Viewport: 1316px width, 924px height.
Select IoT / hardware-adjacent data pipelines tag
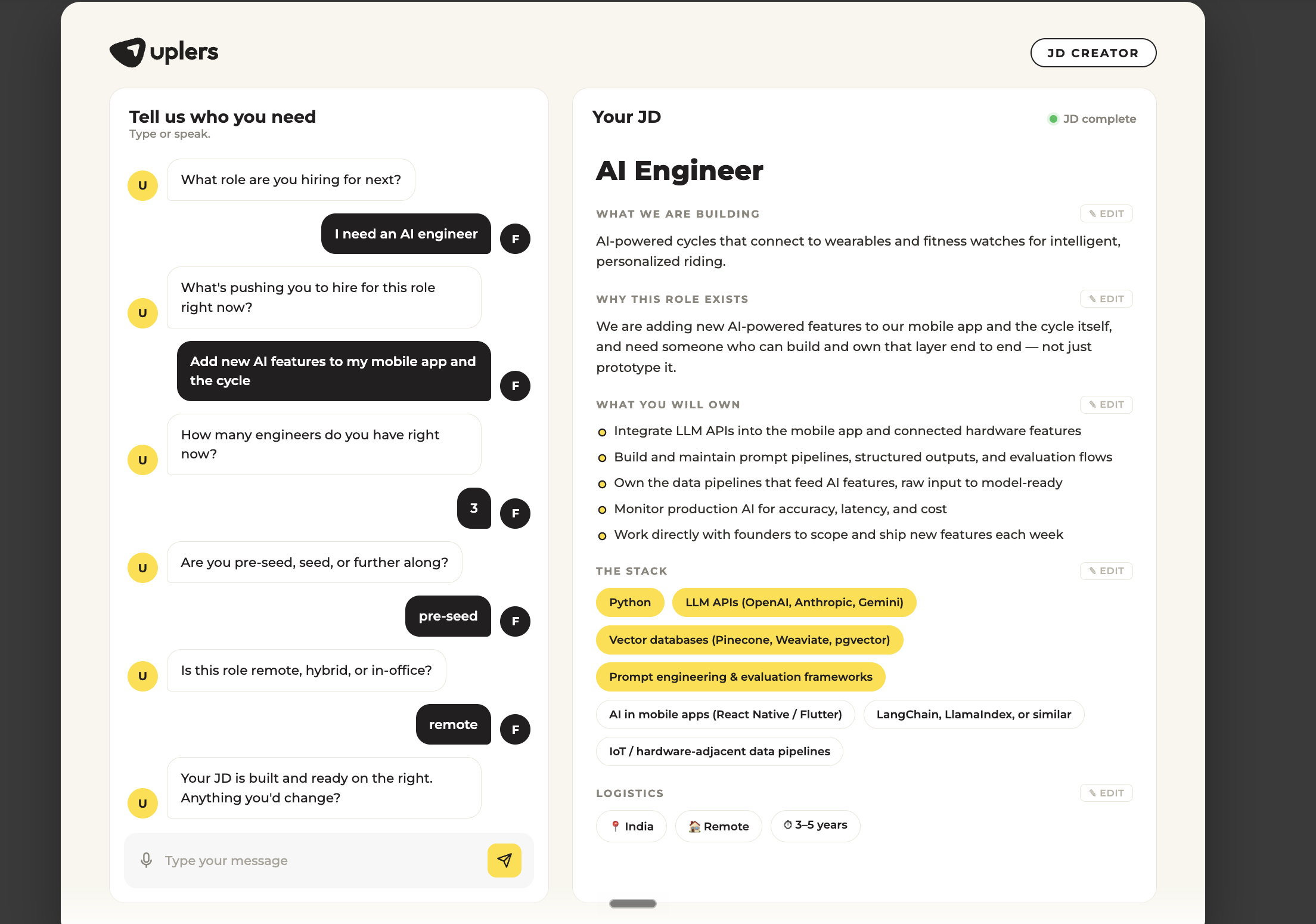coord(719,751)
